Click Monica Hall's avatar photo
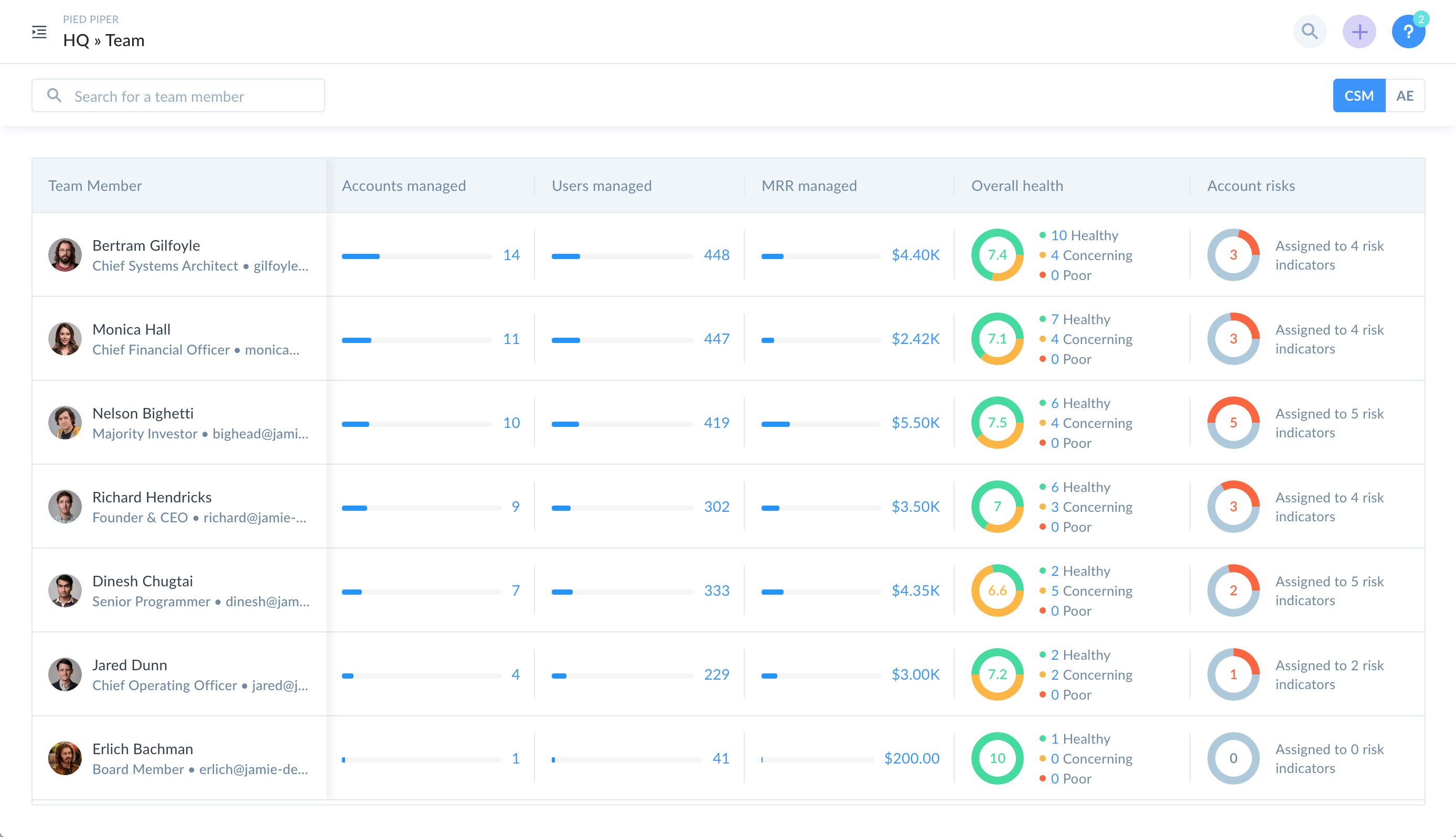The image size is (1456, 837). click(x=65, y=339)
